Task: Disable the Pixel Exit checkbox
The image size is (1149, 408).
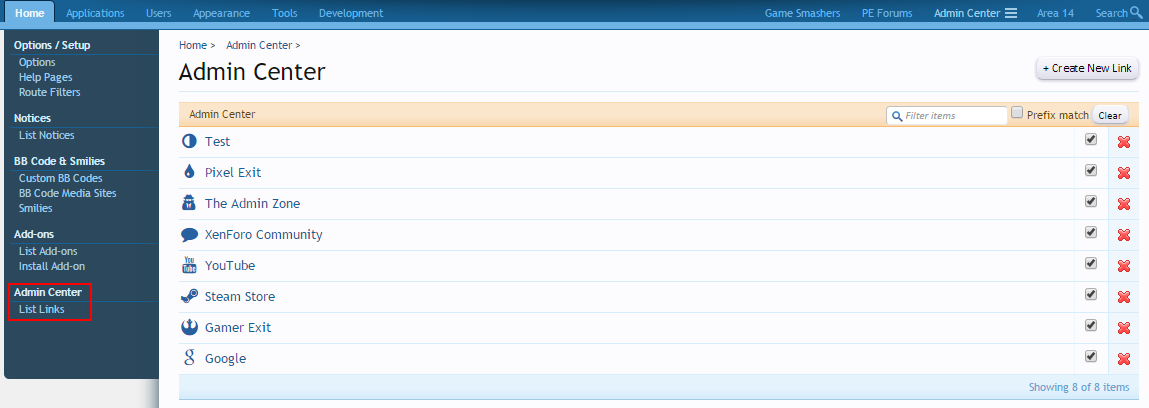Action: click(x=1091, y=170)
